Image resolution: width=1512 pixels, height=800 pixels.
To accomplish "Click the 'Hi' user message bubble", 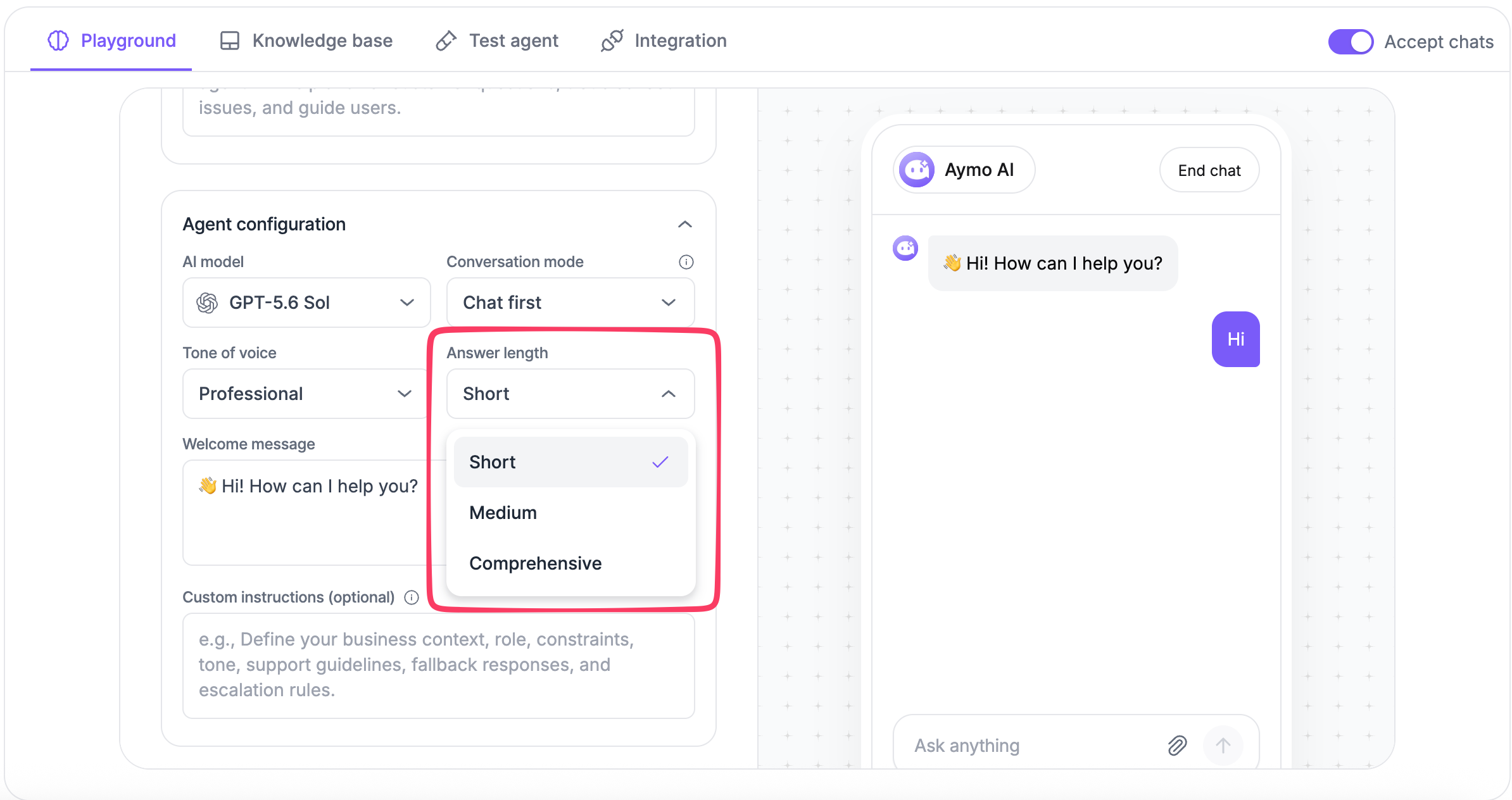I will (x=1235, y=339).
